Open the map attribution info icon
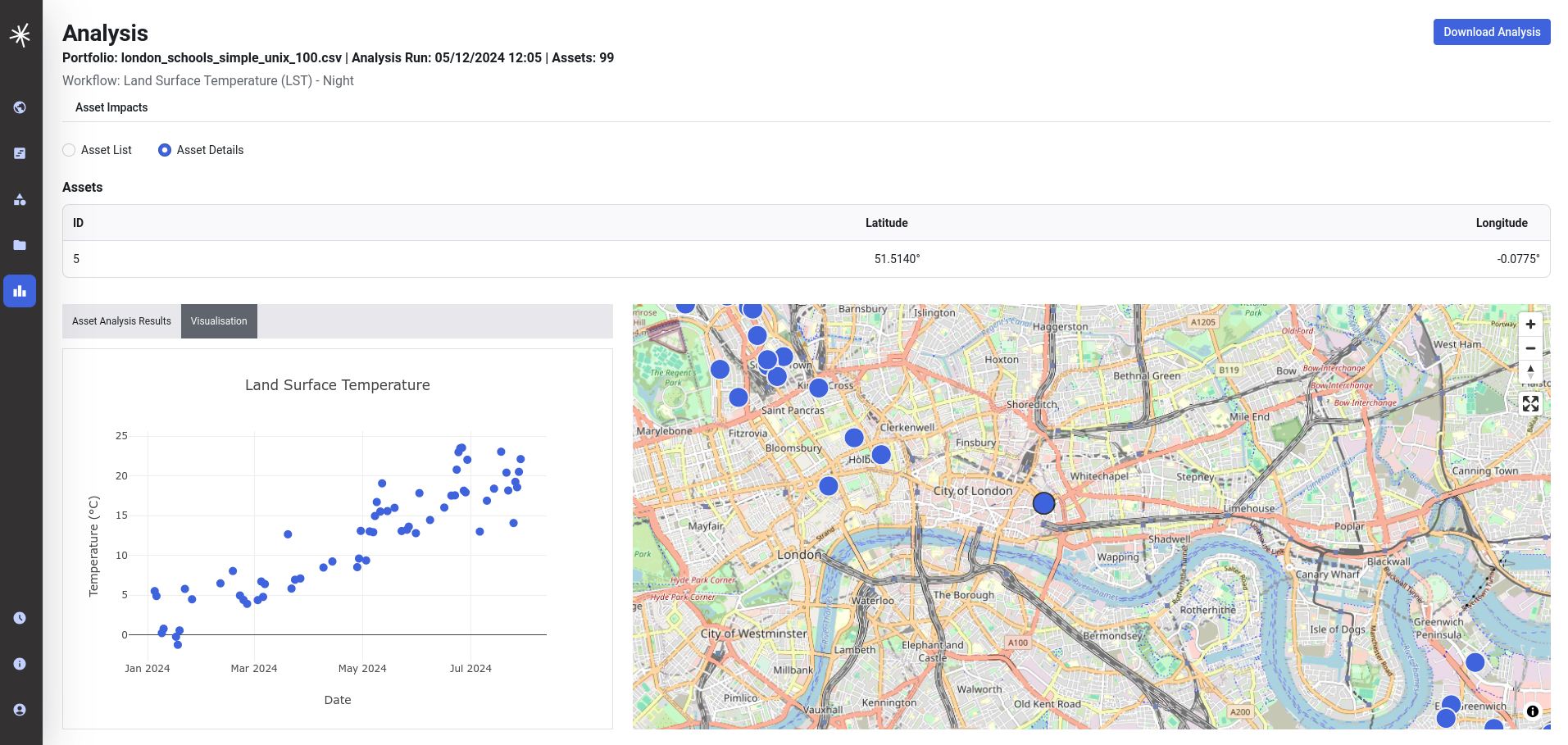Viewport: 1568px width, 745px height. (1533, 711)
